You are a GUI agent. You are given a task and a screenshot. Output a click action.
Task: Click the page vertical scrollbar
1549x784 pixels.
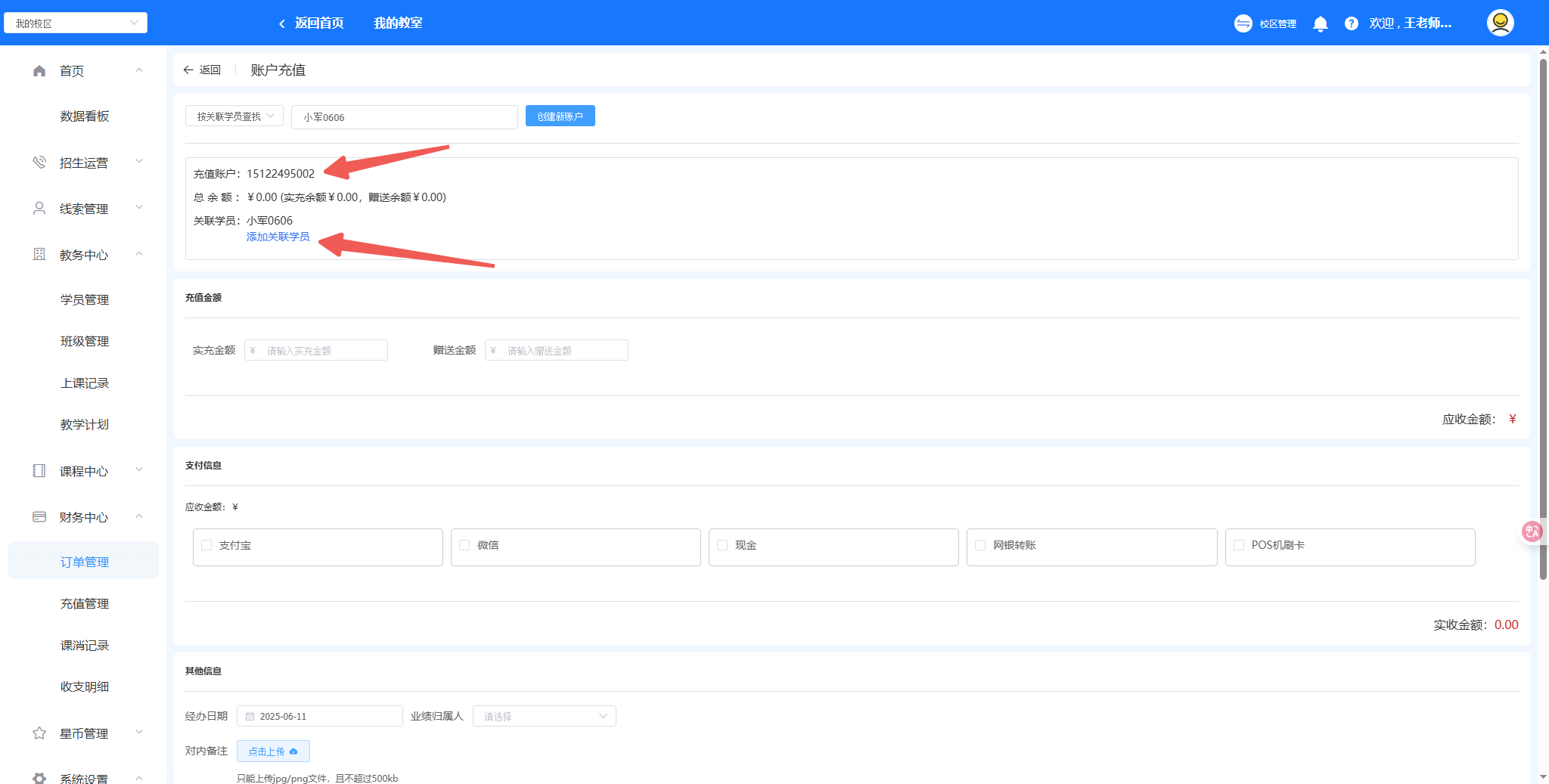(x=1543, y=318)
